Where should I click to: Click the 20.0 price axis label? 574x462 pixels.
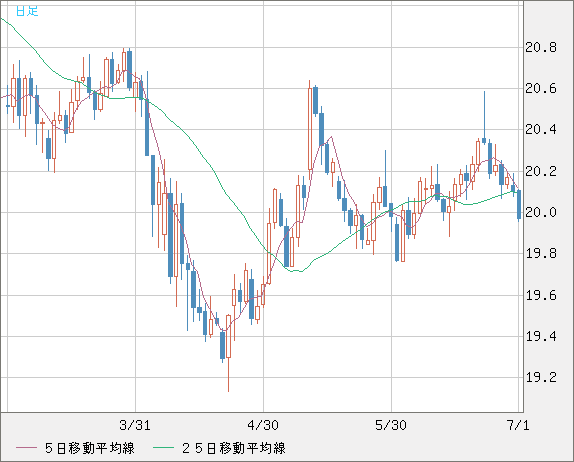[541, 212]
